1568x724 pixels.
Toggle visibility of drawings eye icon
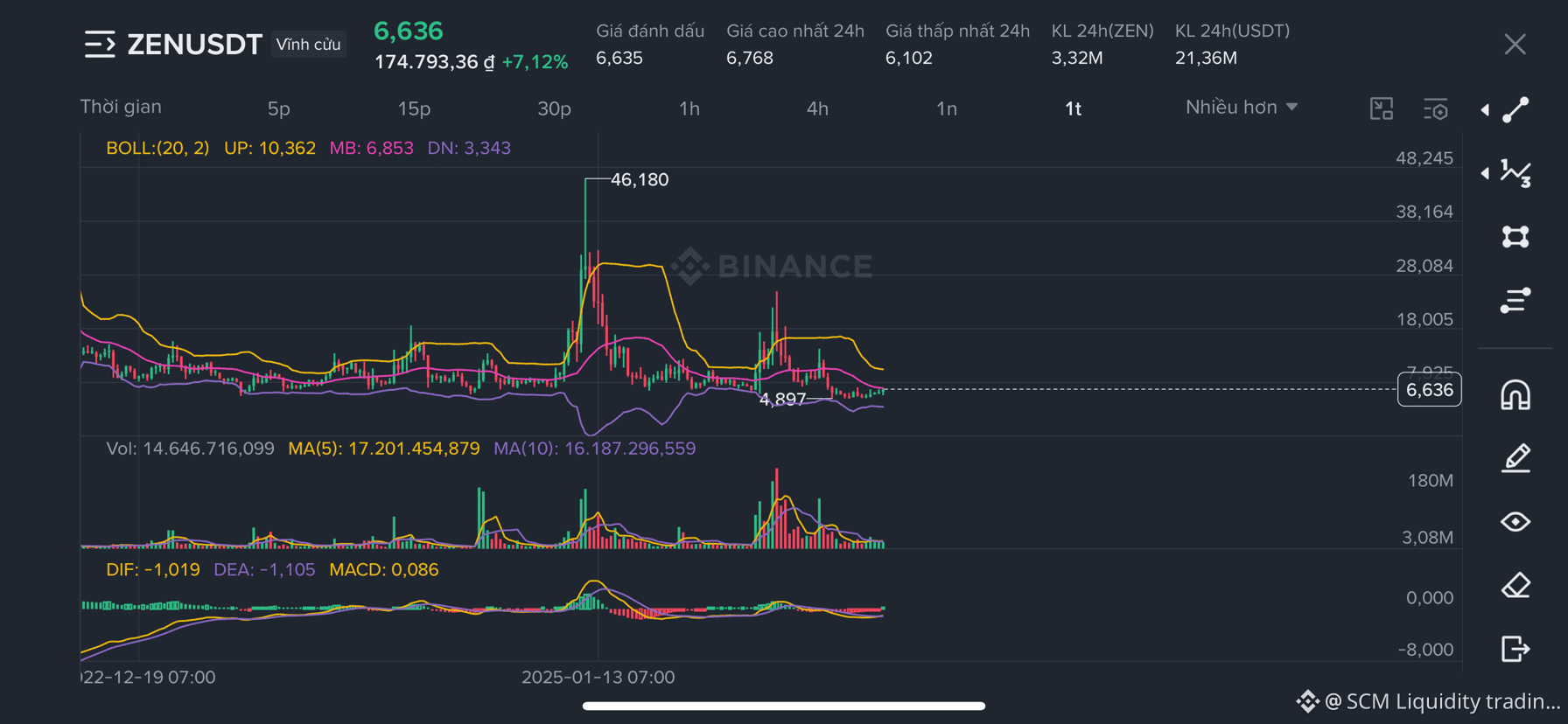click(x=1515, y=522)
